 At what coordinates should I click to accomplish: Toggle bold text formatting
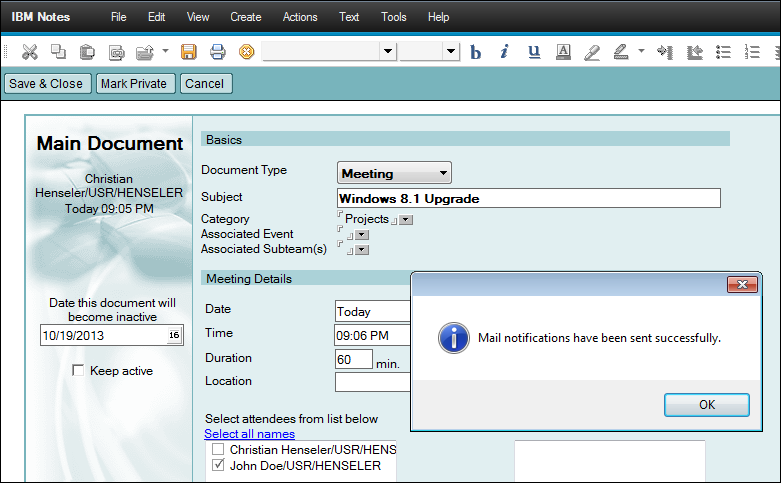(476, 52)
